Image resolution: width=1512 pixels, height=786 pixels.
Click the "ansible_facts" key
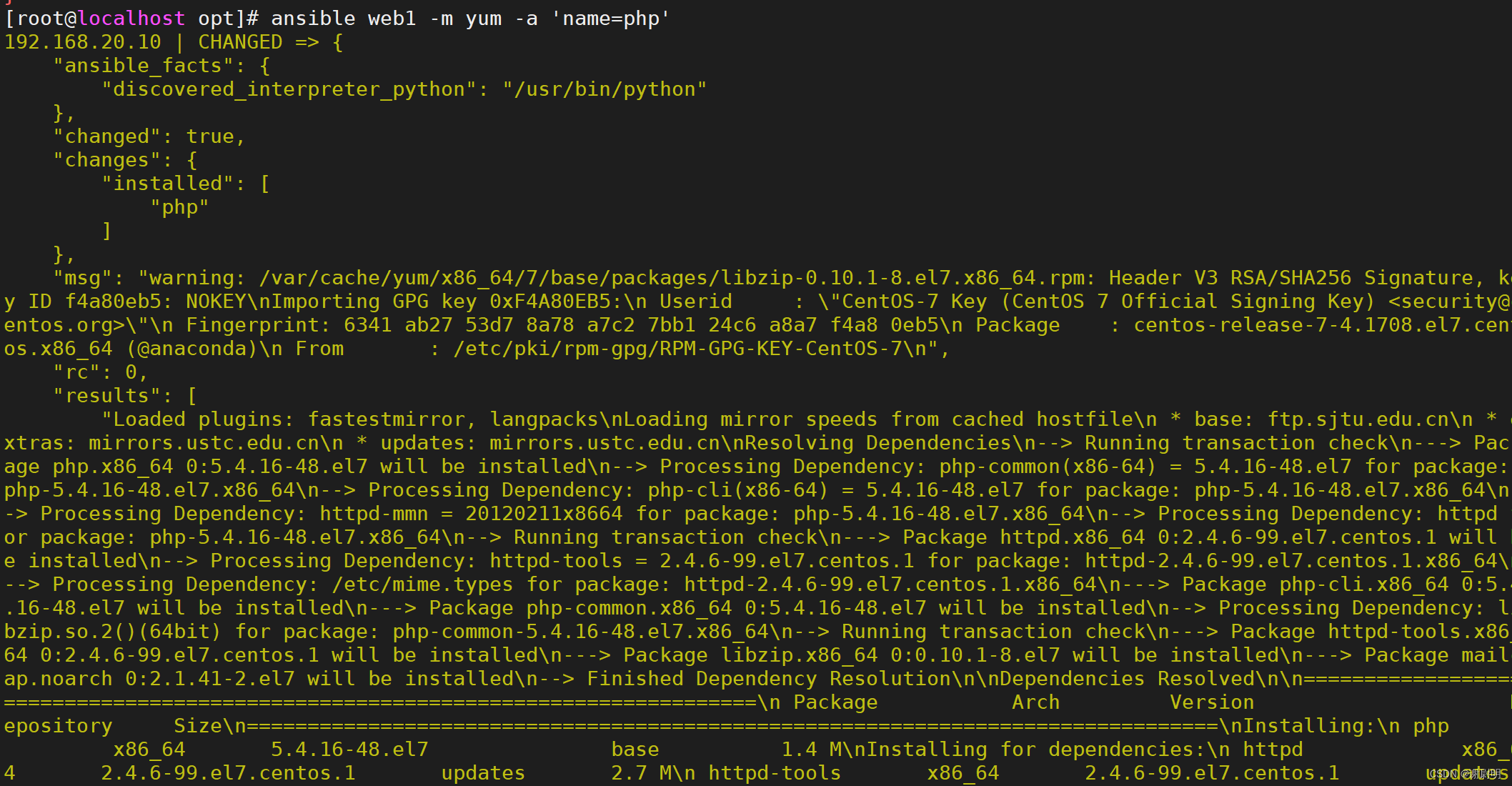[144, 66]
